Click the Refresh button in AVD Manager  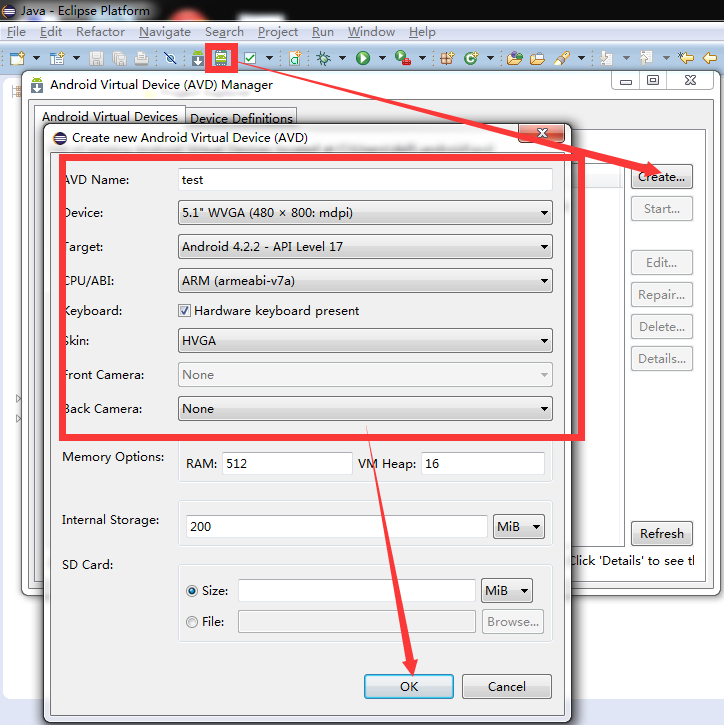point(662,534)
